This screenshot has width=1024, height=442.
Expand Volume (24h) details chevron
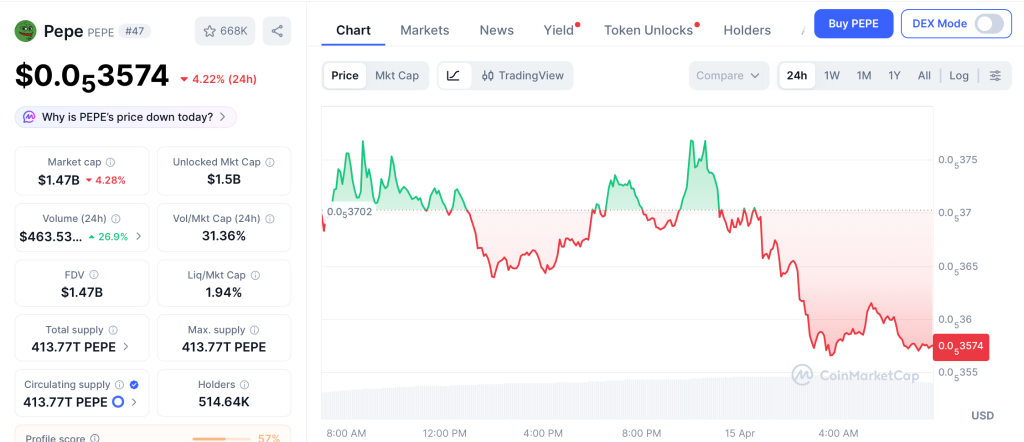coord(138,237)
